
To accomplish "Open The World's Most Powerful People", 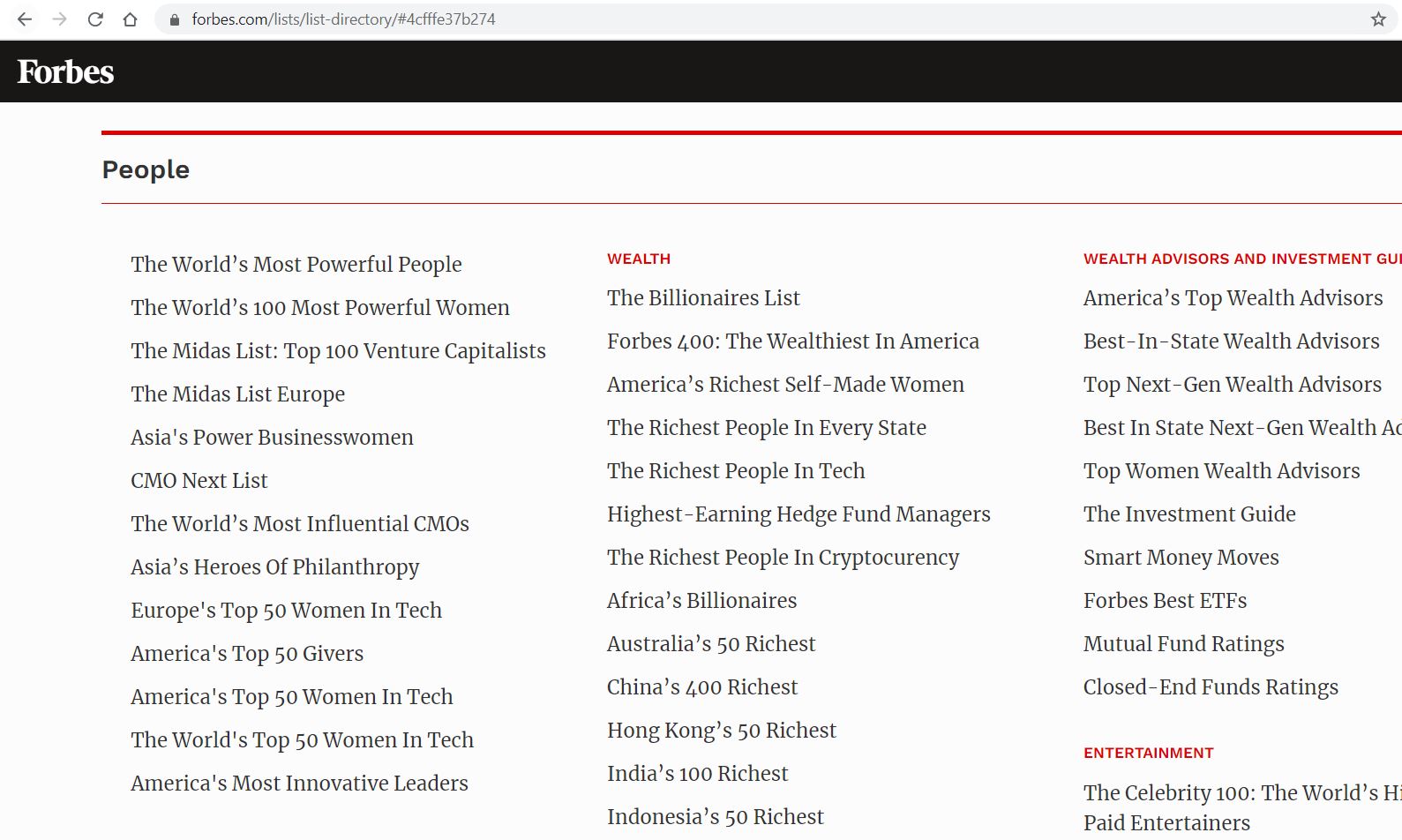I will [x=296, y=265].
